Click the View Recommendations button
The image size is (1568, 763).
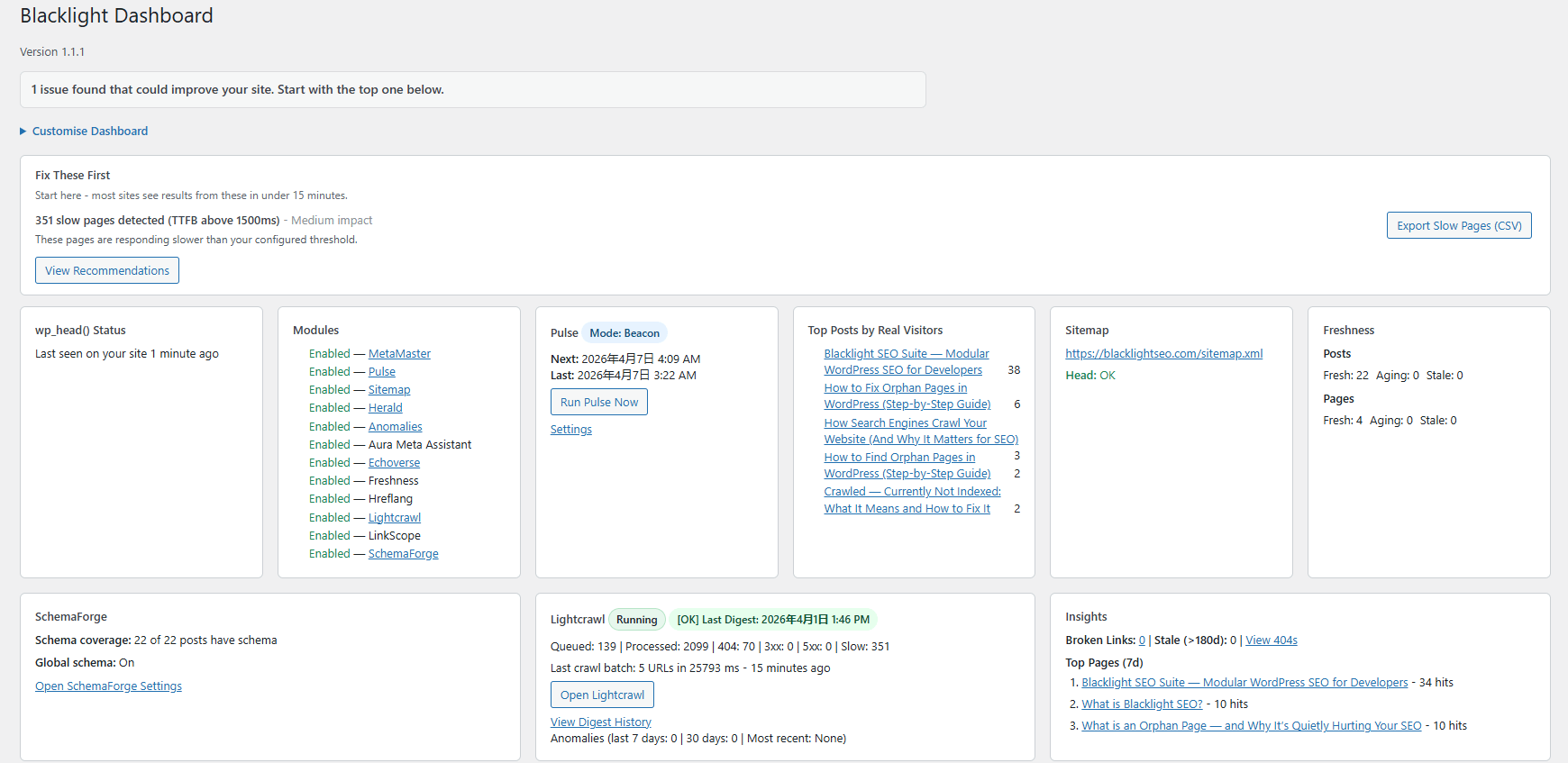click(107, 270)
